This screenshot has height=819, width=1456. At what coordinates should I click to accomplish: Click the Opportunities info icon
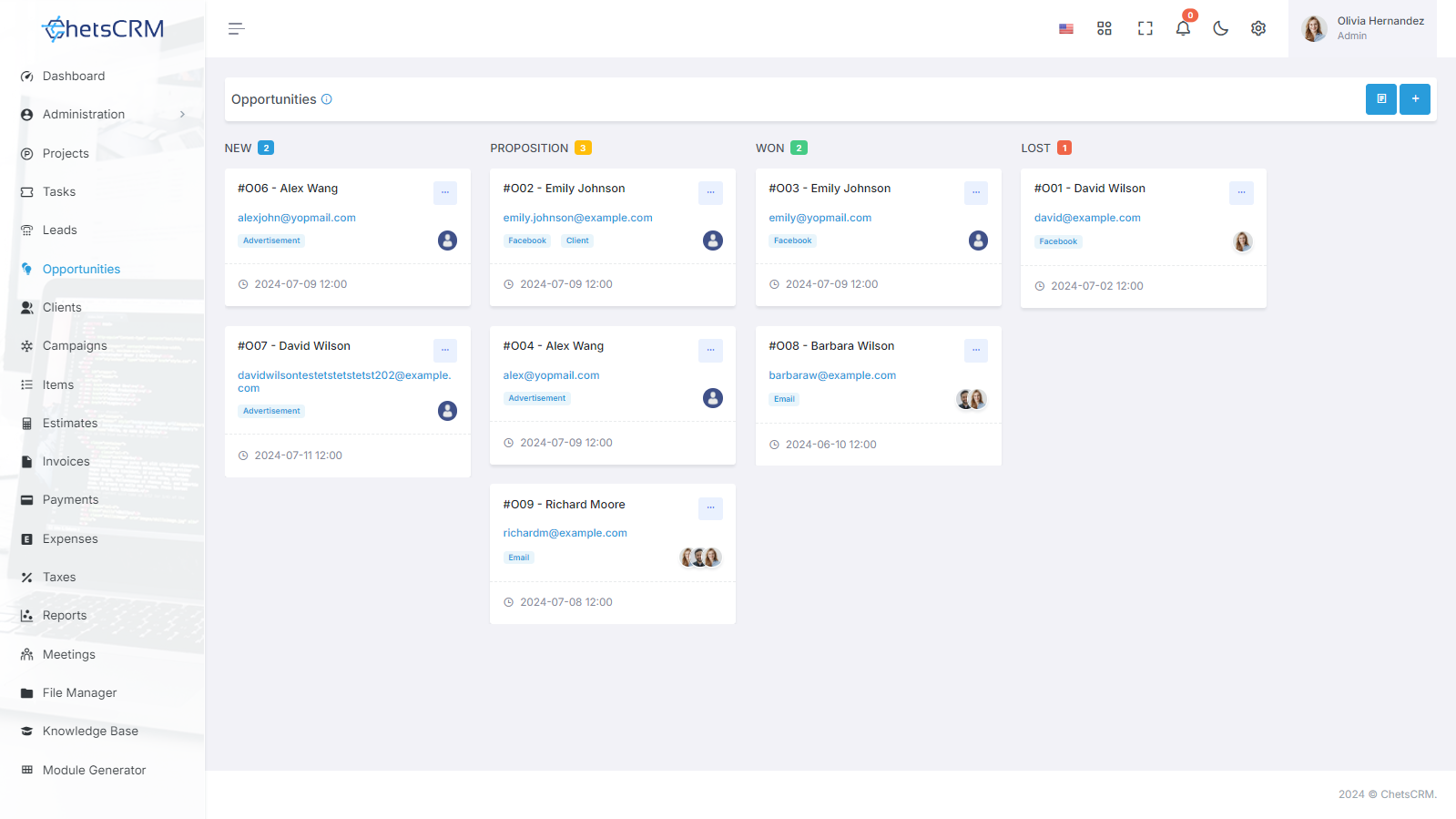point(327,99)
